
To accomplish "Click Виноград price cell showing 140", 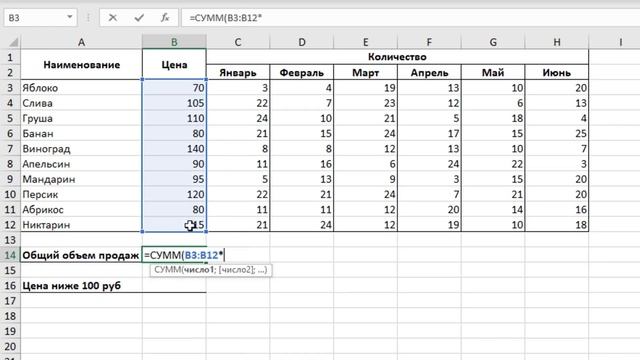I will click(174, 149).
